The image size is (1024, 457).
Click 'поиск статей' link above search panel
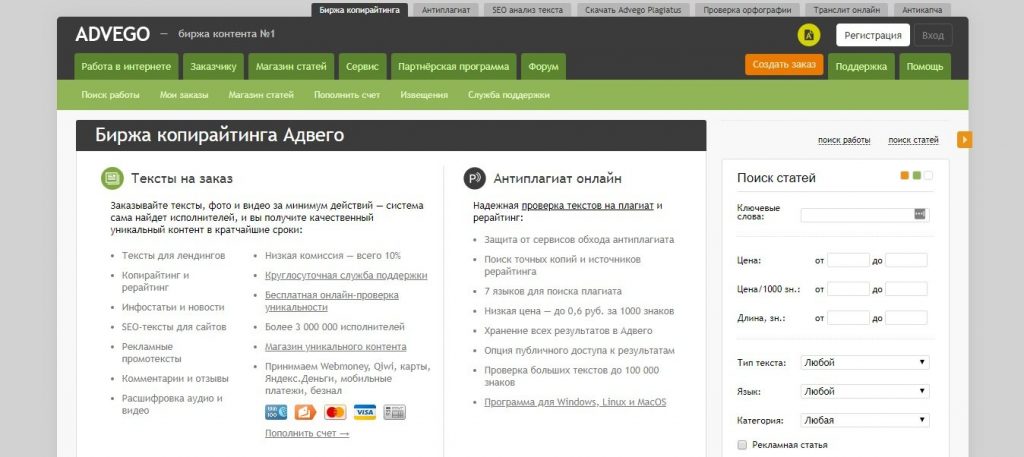[x=913, y=140]
